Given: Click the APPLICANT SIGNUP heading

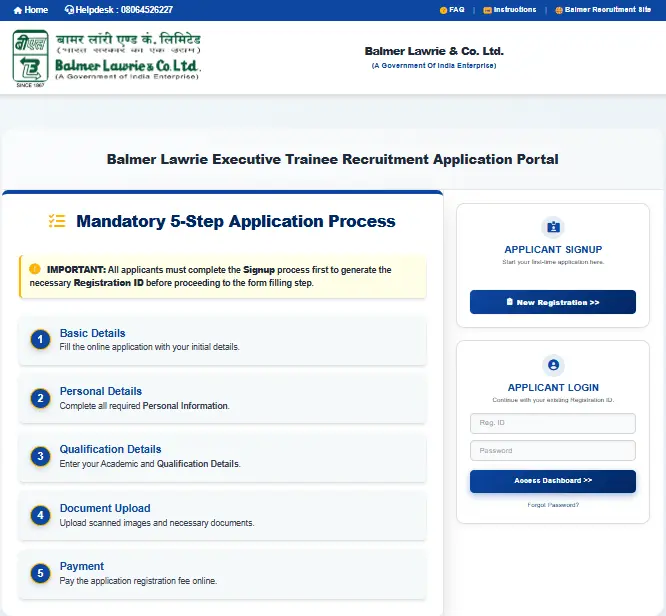Looking at the screenshot, I should click(x=553, y=250).
